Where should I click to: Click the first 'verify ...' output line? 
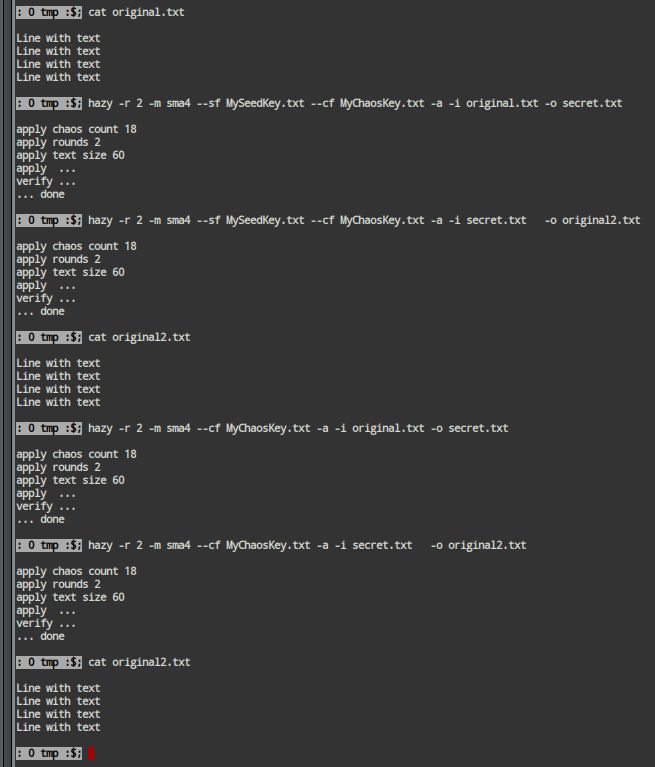47,181
